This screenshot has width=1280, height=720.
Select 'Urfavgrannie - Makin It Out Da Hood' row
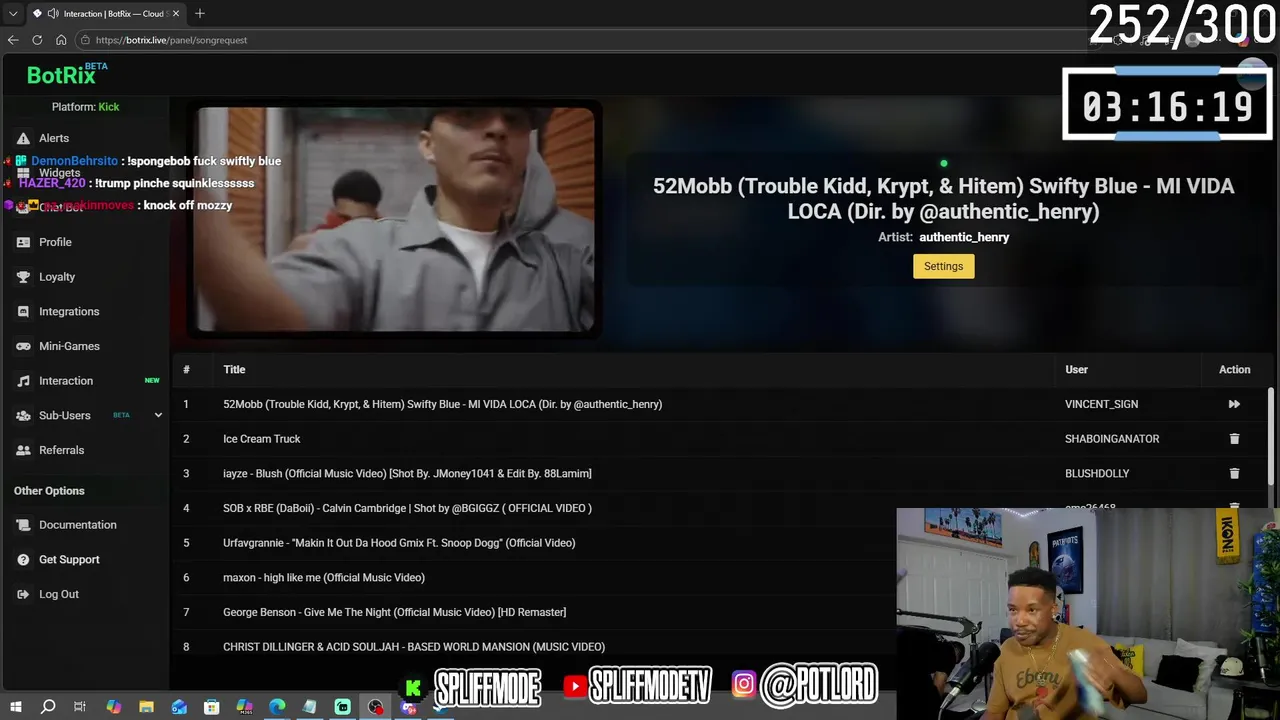pos(399,543)
